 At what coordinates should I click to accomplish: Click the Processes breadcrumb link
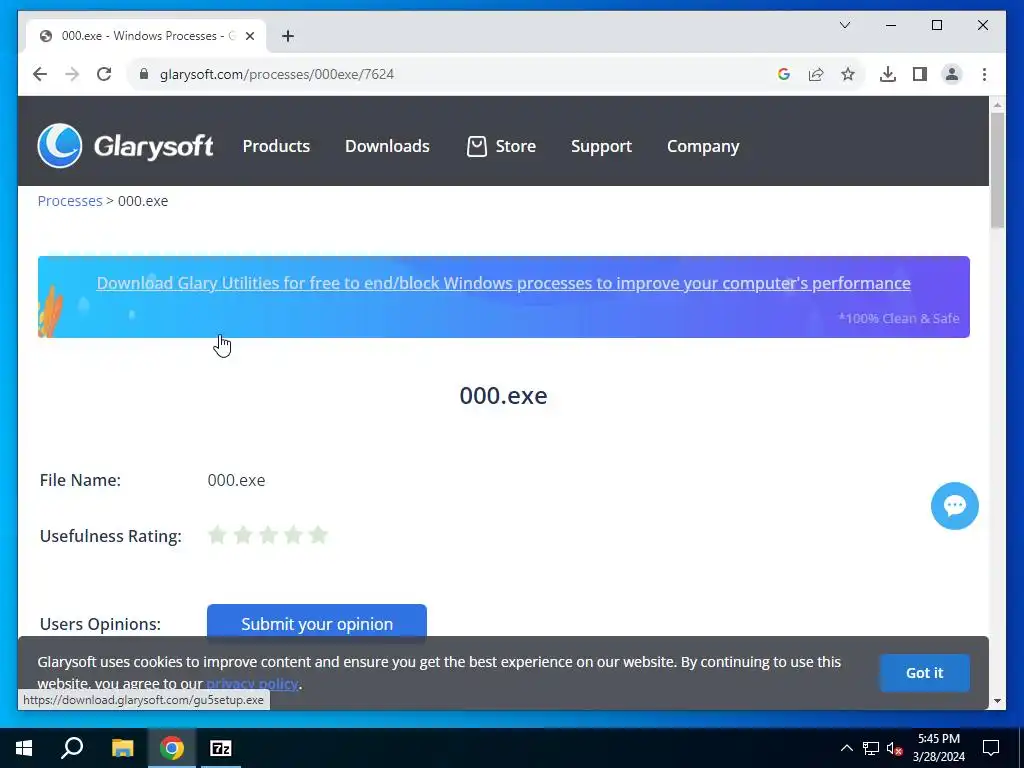[70, 200]
